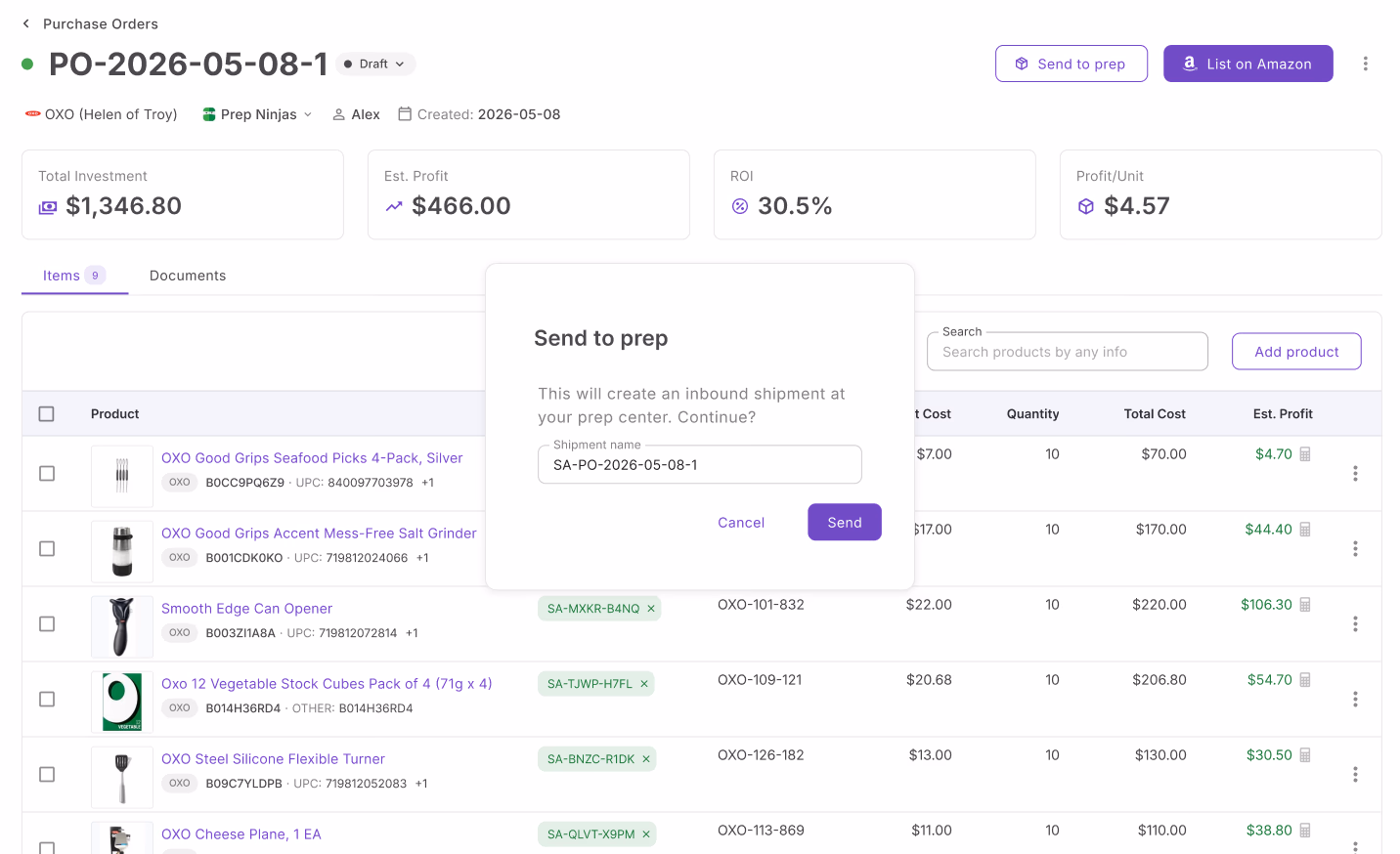Open row actions for Vegetable Stock Cubes
Screen dimensions: 1400x854
coord(1355,700)
